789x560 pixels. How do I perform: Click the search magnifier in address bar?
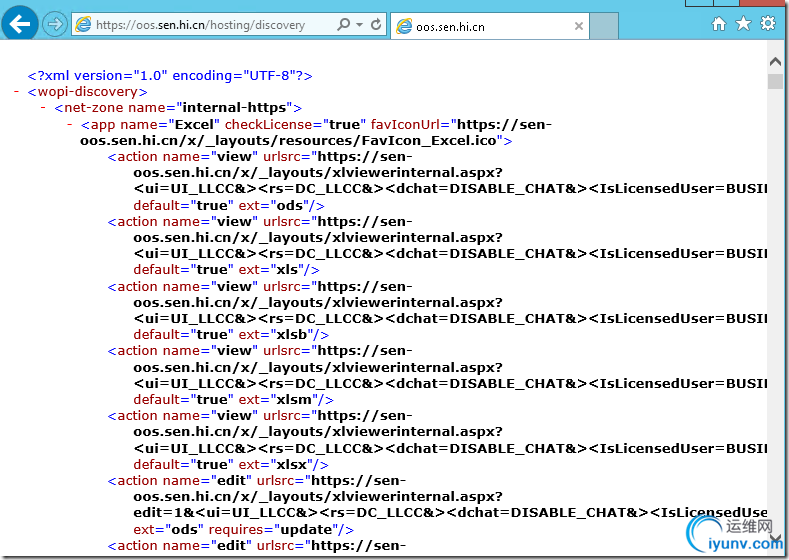(x=344, y=24)
